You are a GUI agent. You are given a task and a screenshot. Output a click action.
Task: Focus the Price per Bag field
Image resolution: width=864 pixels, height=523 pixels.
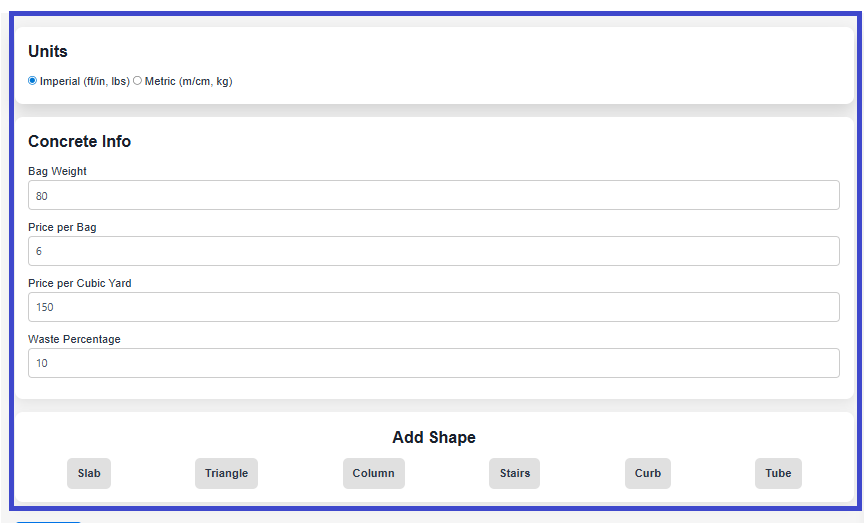433,251
